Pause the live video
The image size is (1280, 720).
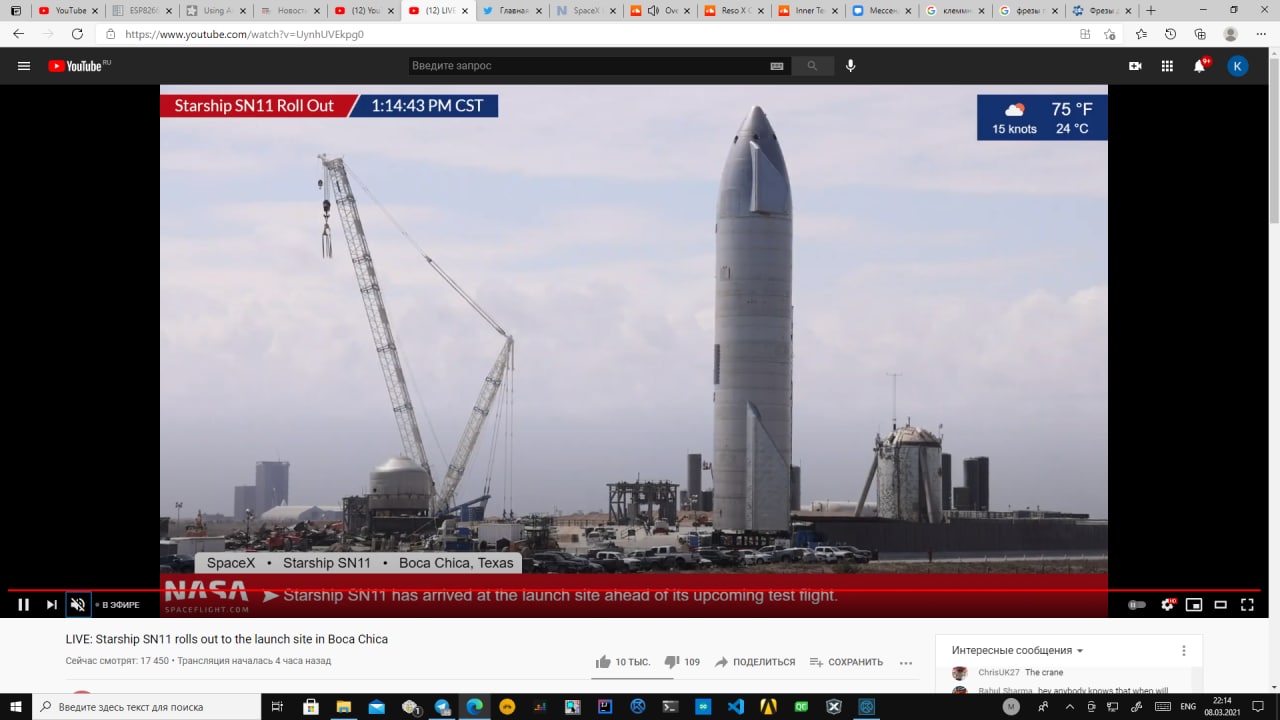pos(24,604)
